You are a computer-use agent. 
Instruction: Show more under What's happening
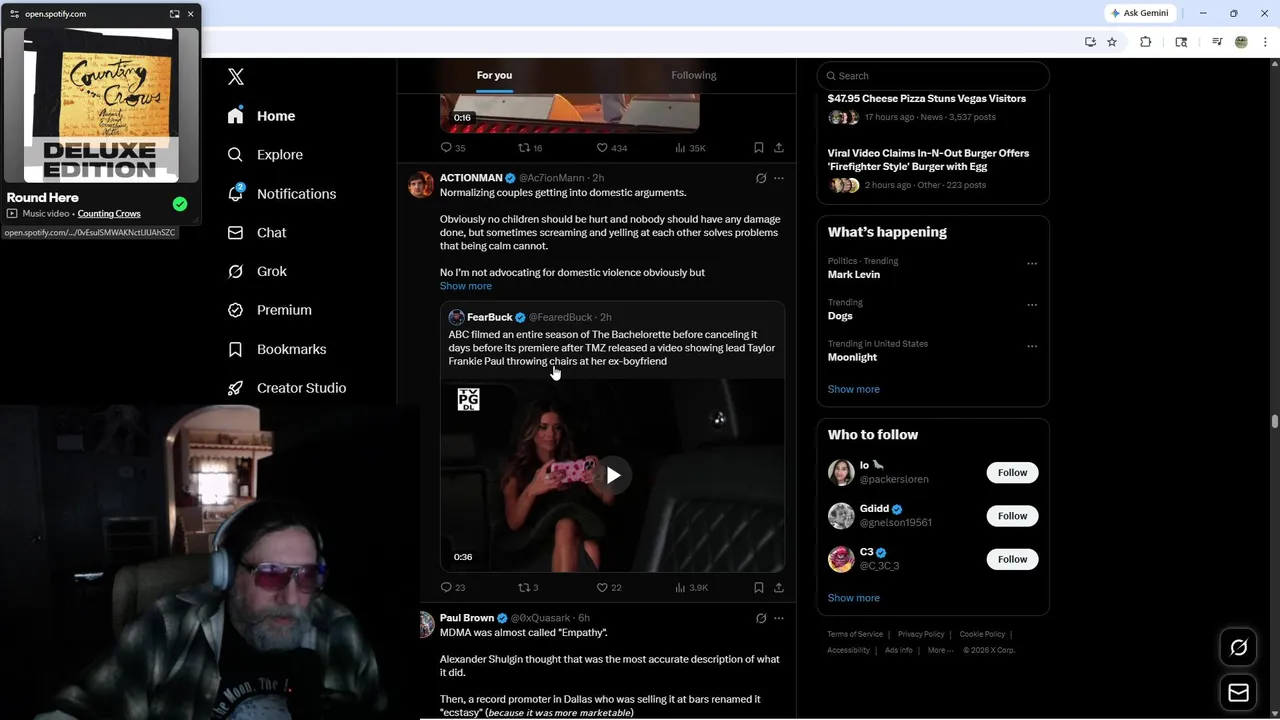coord(854,389)
